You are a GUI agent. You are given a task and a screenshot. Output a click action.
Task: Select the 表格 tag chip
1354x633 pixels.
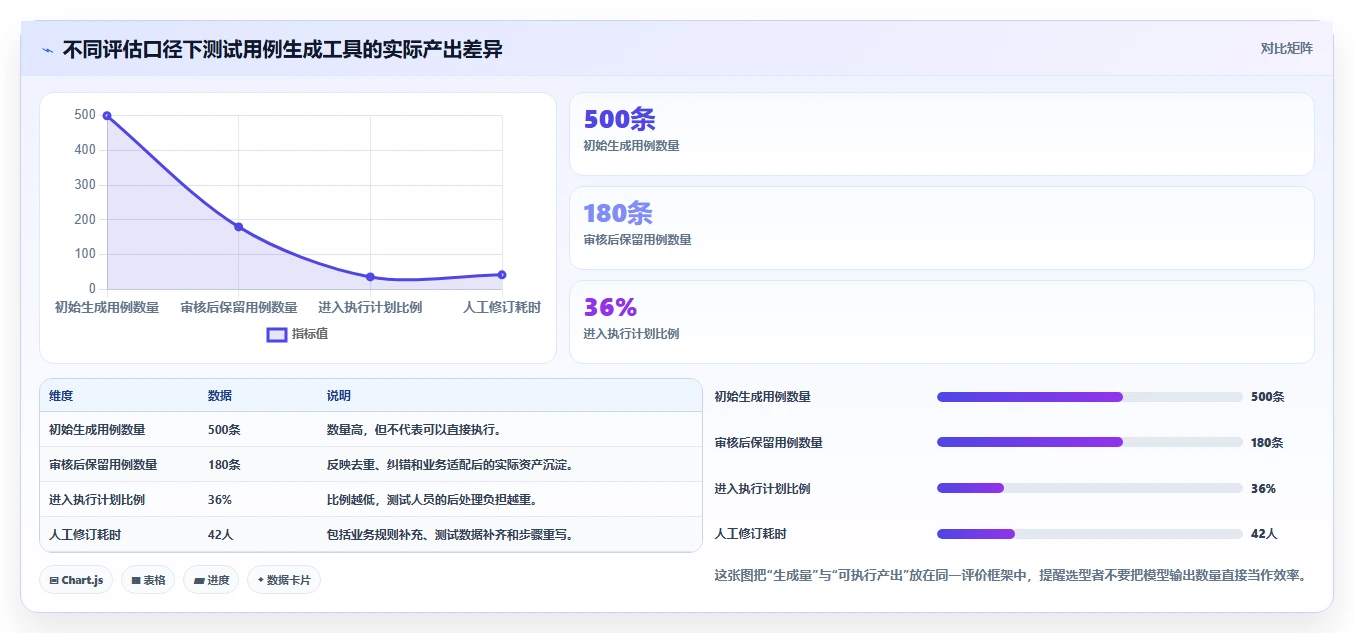click(148, 580)
